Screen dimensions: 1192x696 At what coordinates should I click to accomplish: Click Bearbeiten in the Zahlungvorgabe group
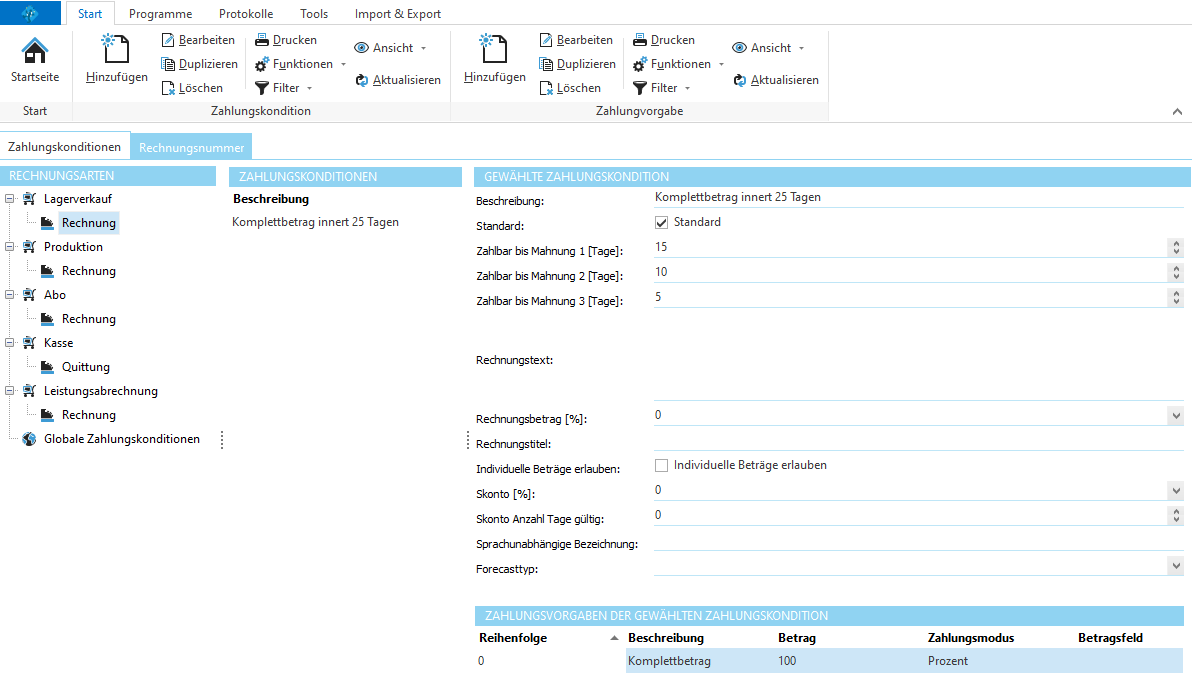576,40
